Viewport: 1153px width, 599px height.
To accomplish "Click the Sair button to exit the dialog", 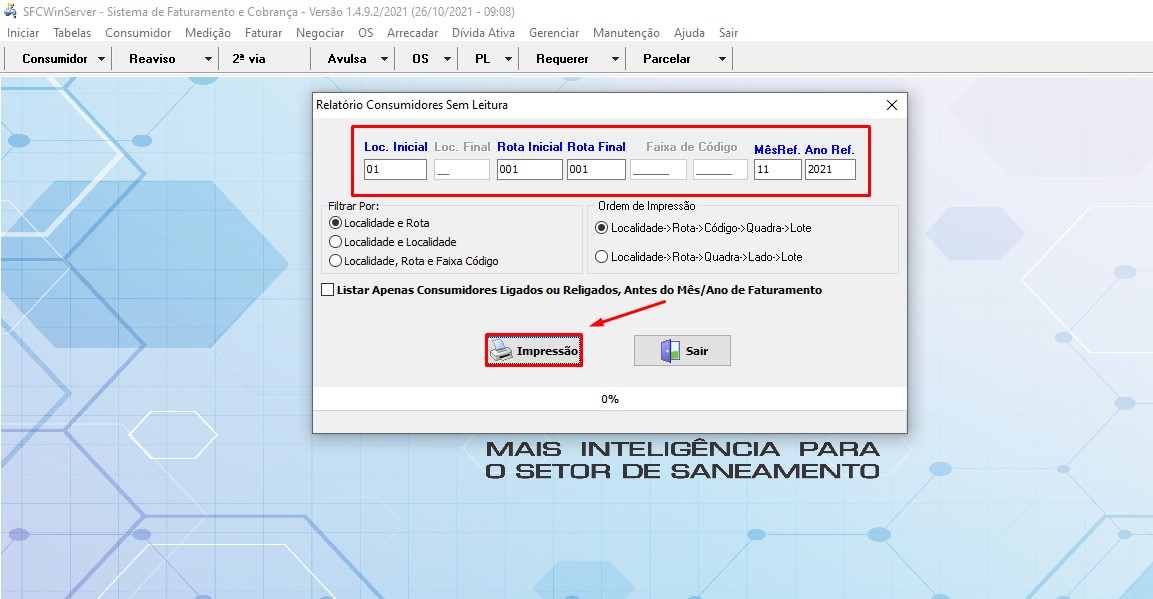I will [x=682, y=349].
